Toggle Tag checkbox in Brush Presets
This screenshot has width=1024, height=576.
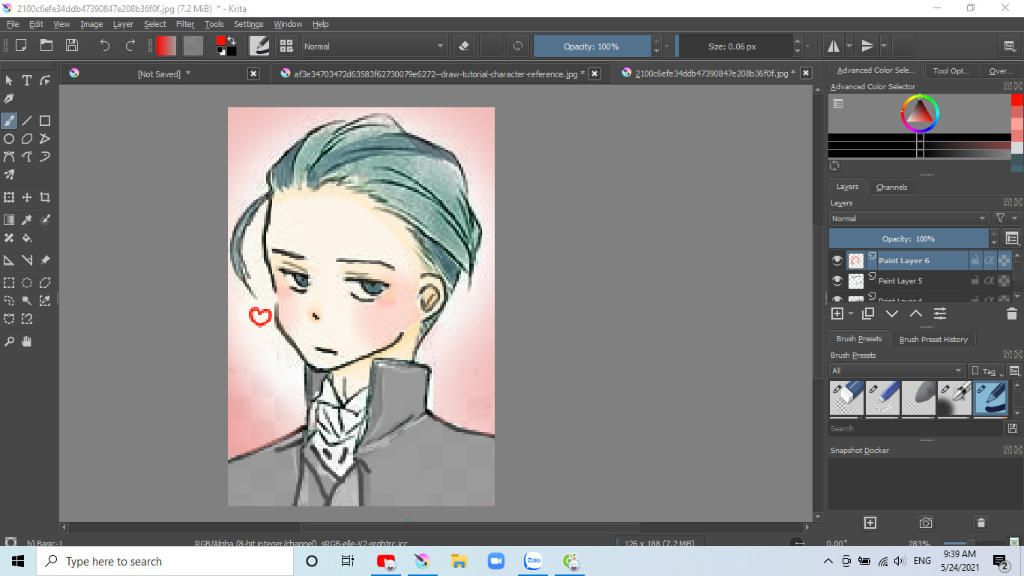click(x=975, y=370)
